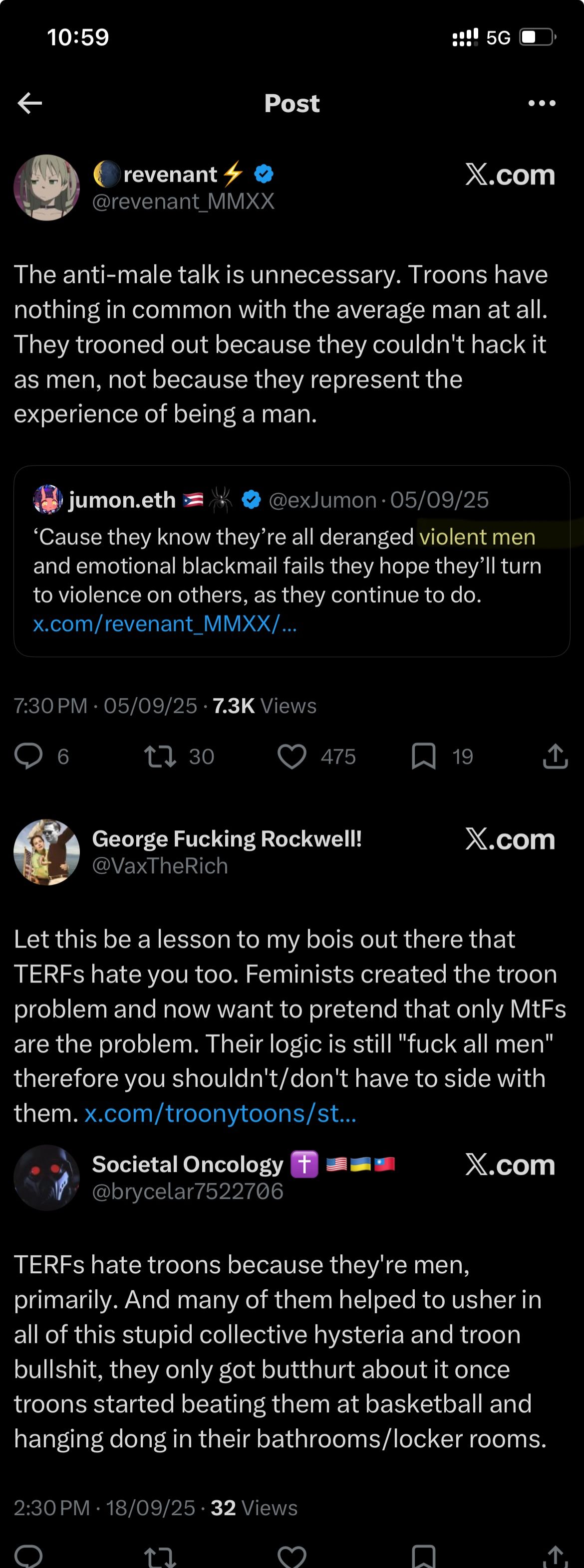Screen dimensions: 584x1568
Task: Tap the back arrow icon
Action: (x=30, y=103)
